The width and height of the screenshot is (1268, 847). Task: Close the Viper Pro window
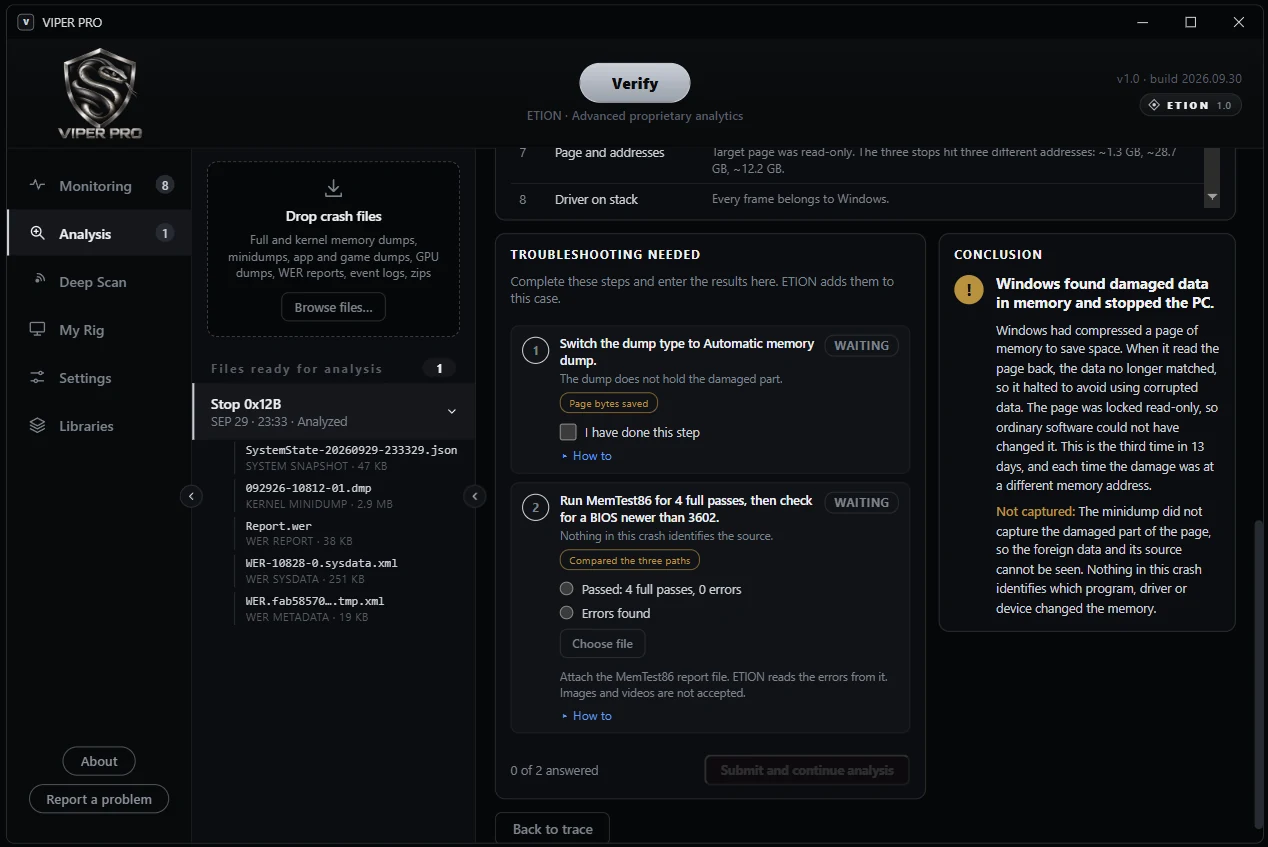[1238, 22]
